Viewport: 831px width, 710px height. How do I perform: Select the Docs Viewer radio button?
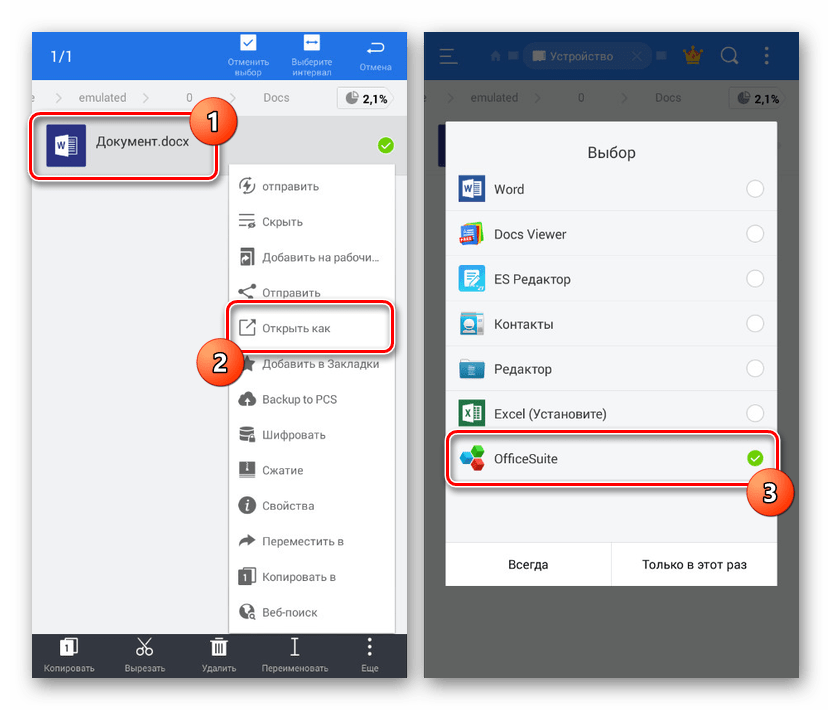click(755, 234)
